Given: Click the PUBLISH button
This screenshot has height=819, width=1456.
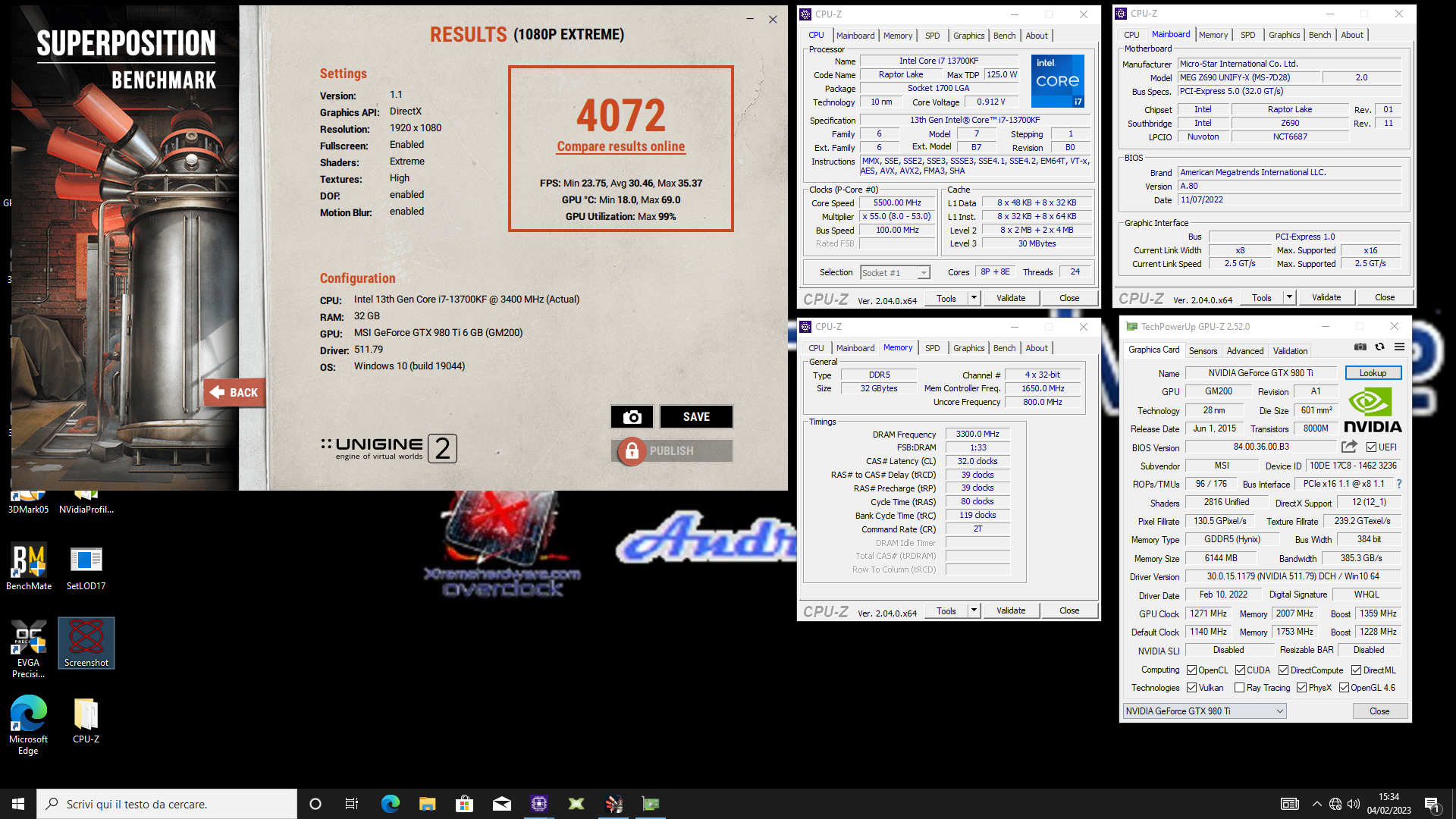Looking at the screenshot, I should (x=672, y=451).
